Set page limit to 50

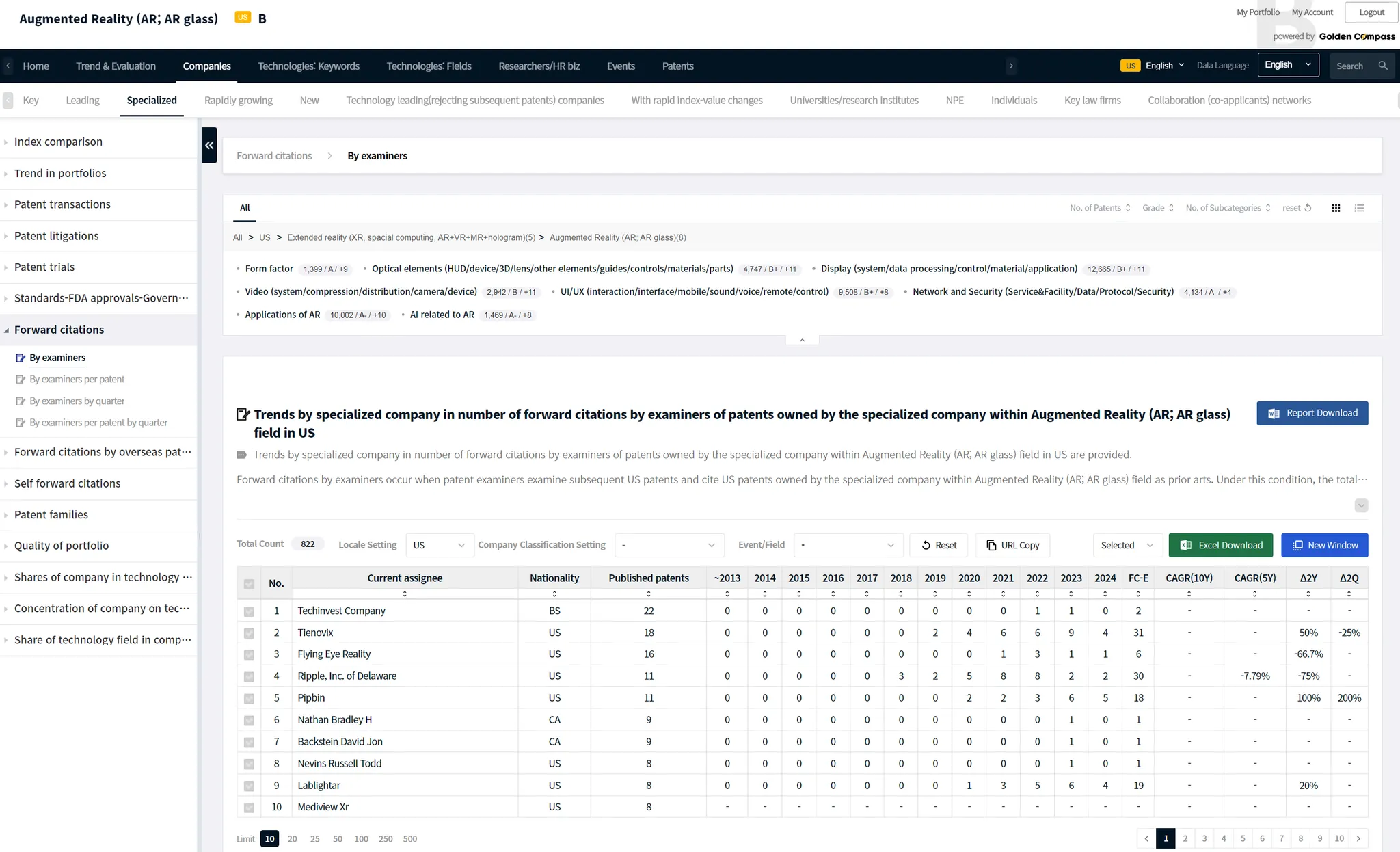point(337,839)
